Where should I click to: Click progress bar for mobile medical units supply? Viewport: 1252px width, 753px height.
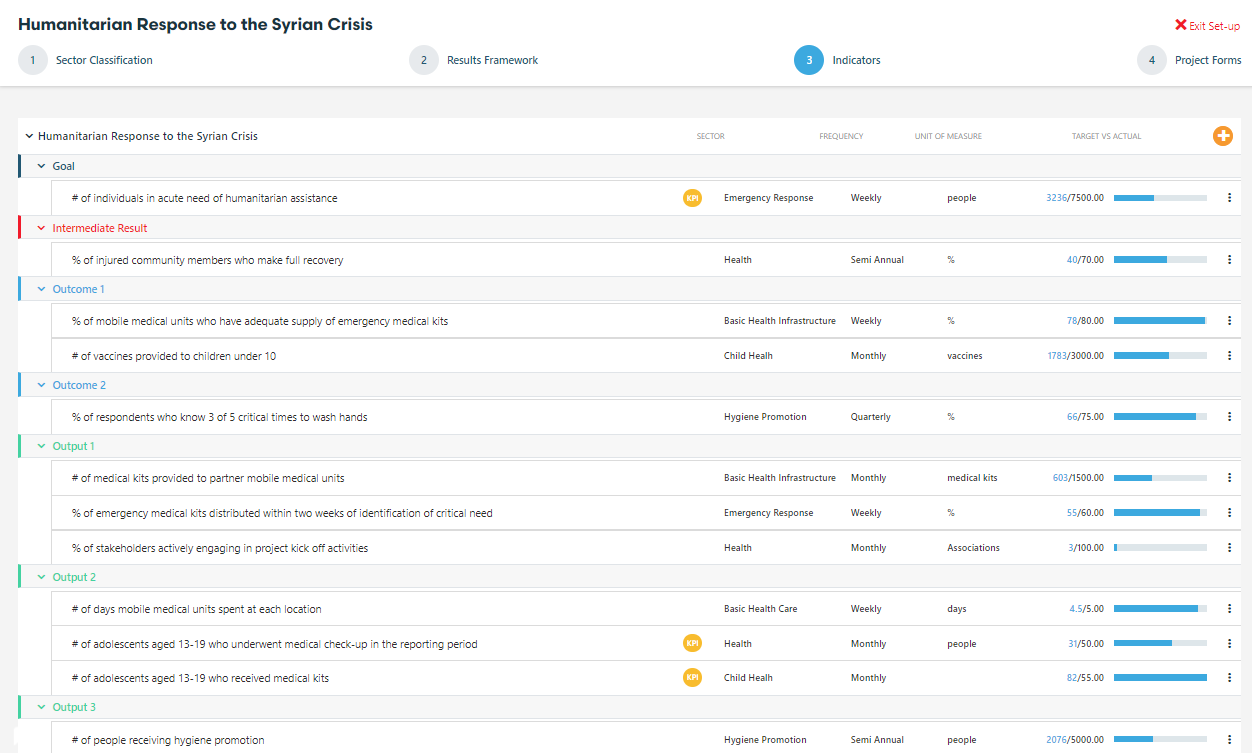tap(1160, 321)
